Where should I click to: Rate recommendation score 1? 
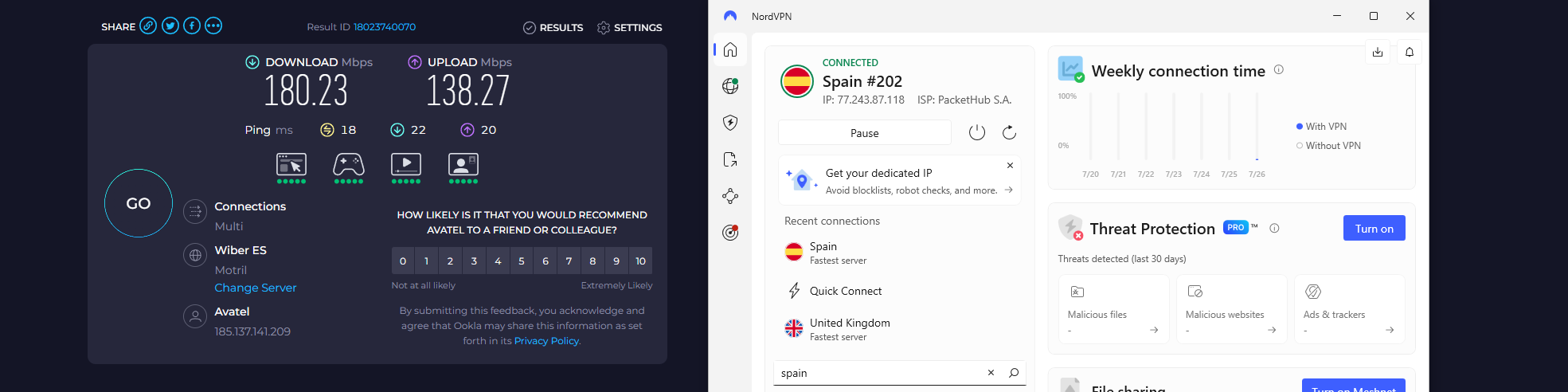[427, 261]
